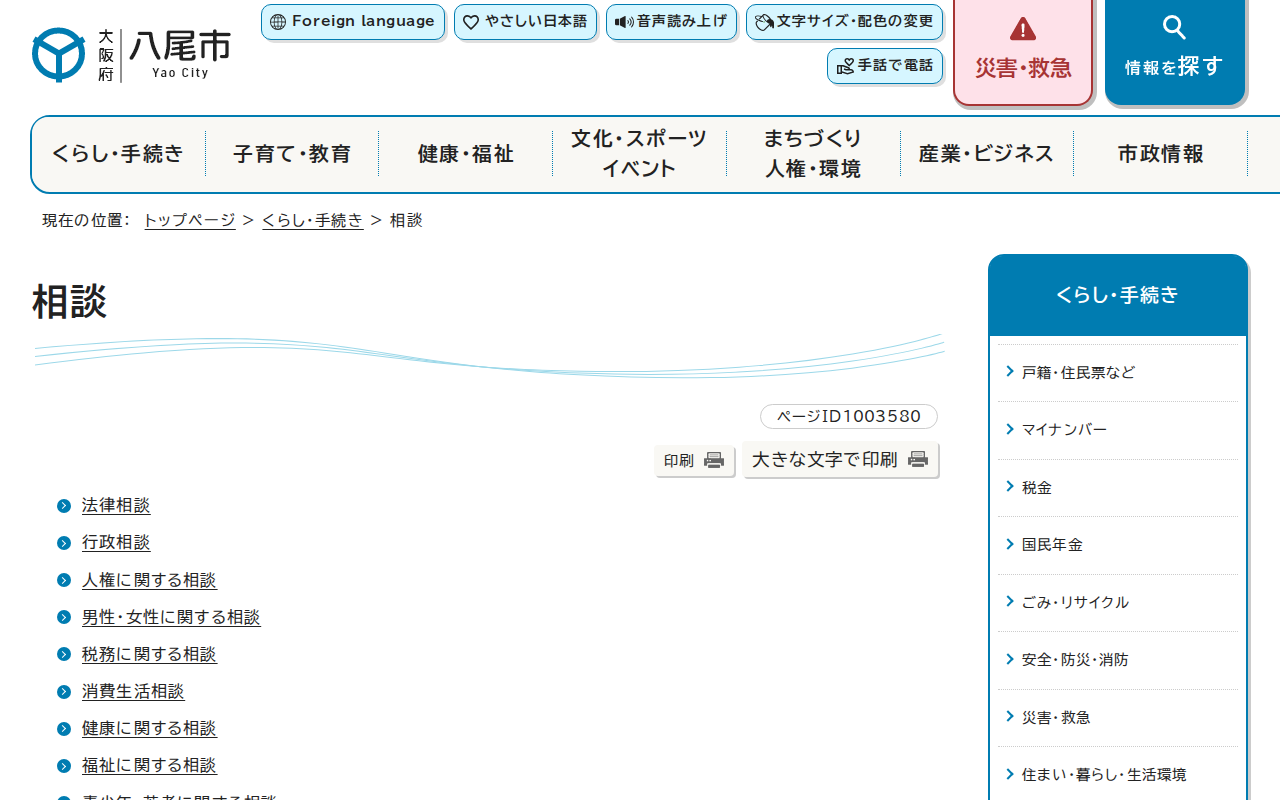This screenshot has width=1280, height=800.
Task: Open the 税務に関する相談 link
Action: (x=149, y=655)
